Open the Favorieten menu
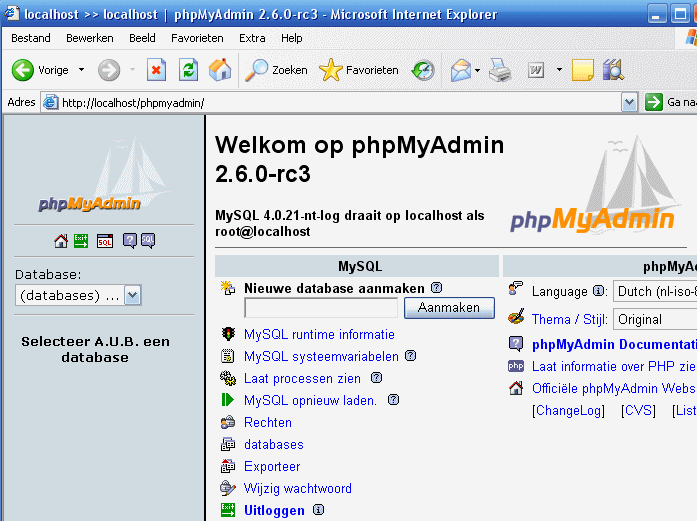The width and height of the screenshot is (697, 521). [197, 38]
